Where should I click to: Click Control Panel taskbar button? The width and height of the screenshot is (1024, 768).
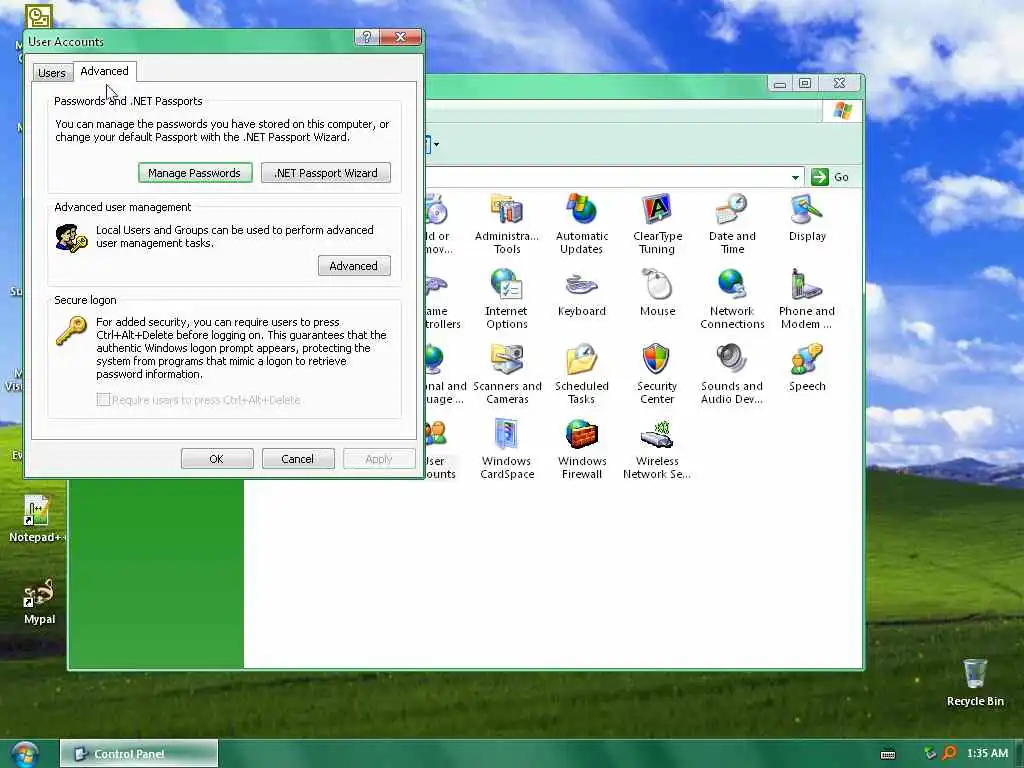click(x=138, y=754)
